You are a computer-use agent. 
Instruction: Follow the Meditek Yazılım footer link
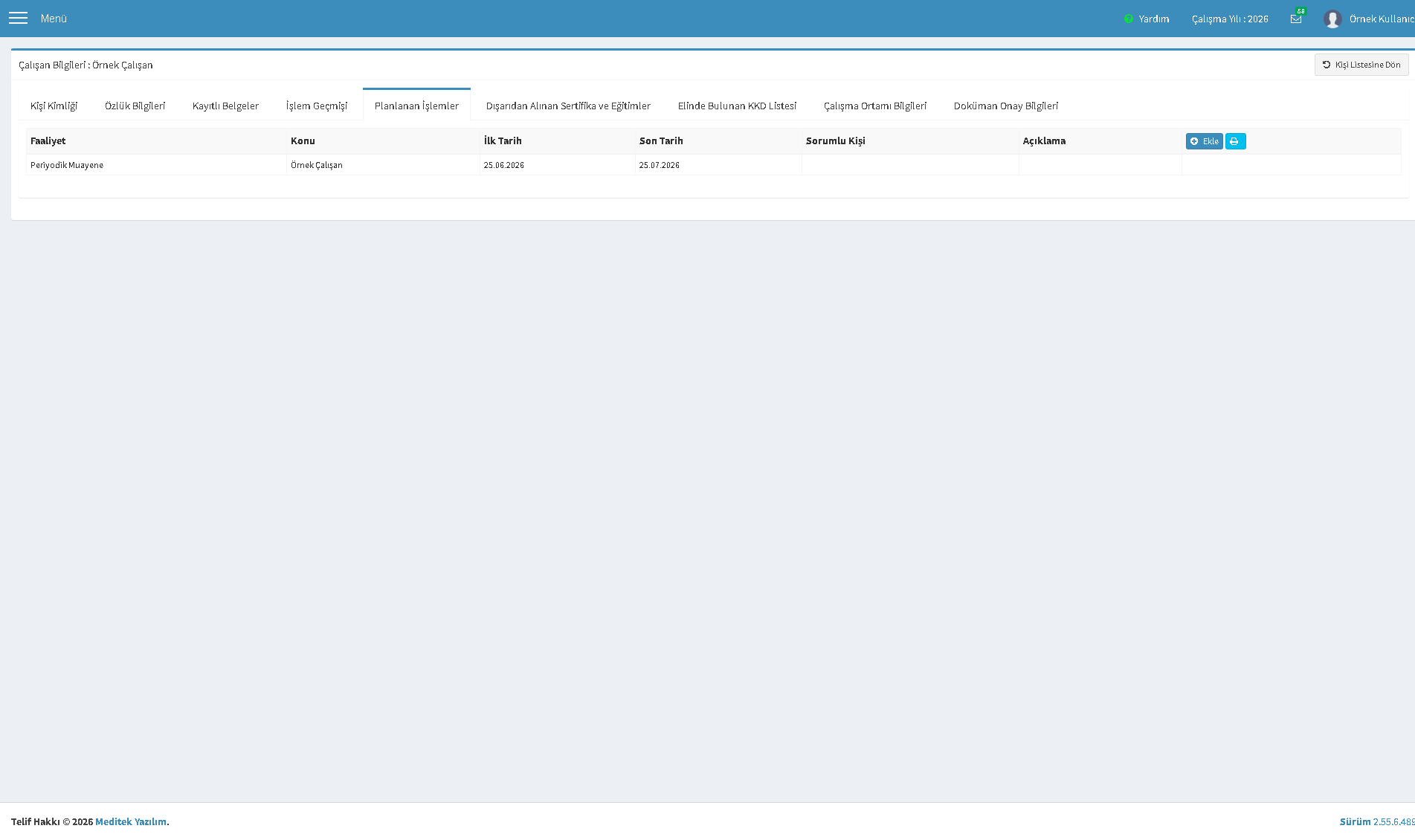coord(131,821)
